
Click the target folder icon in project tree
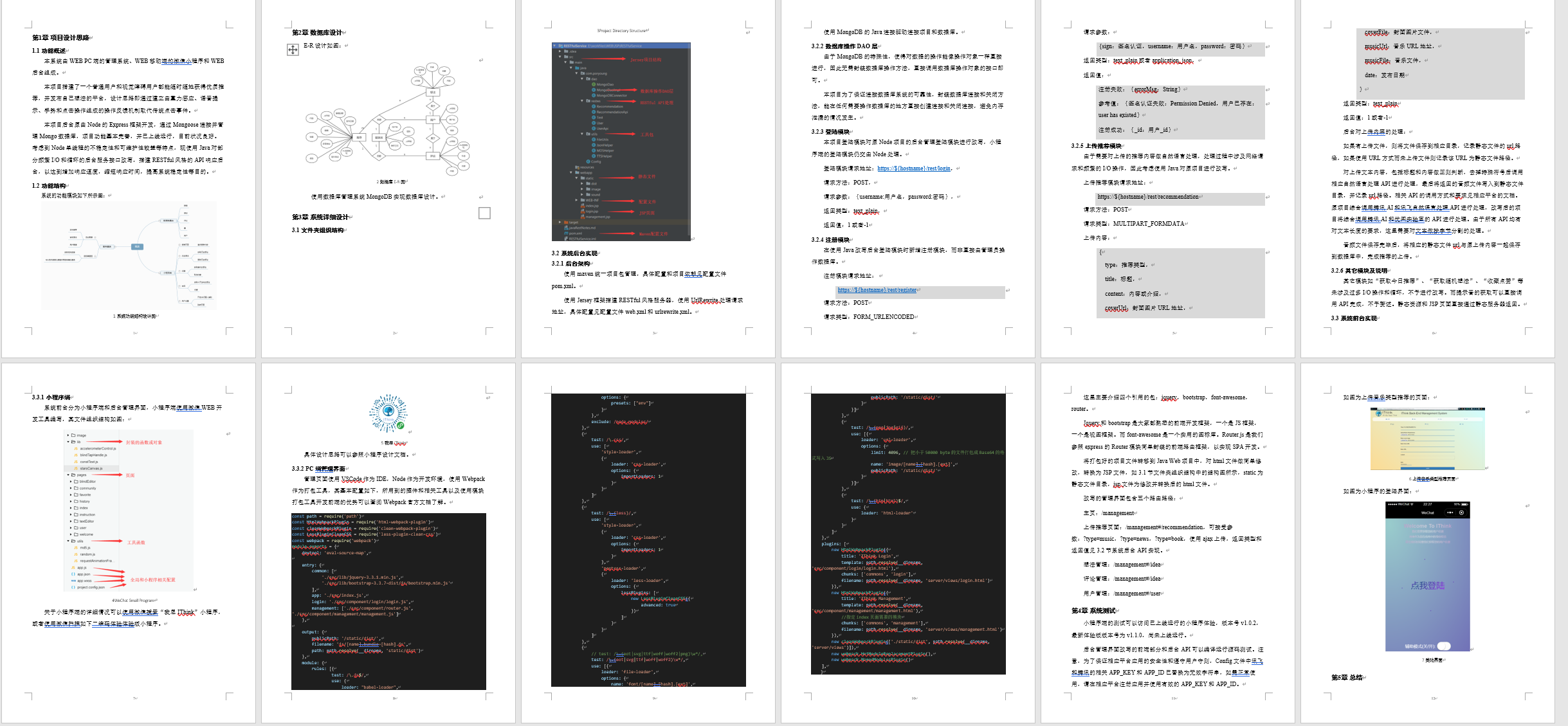pos(566,222)
